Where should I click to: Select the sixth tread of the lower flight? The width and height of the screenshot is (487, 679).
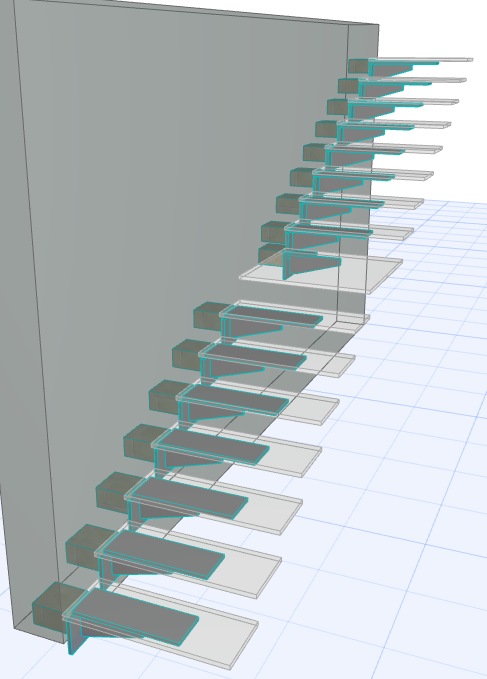pyautogui.click(x=255, y=356)
